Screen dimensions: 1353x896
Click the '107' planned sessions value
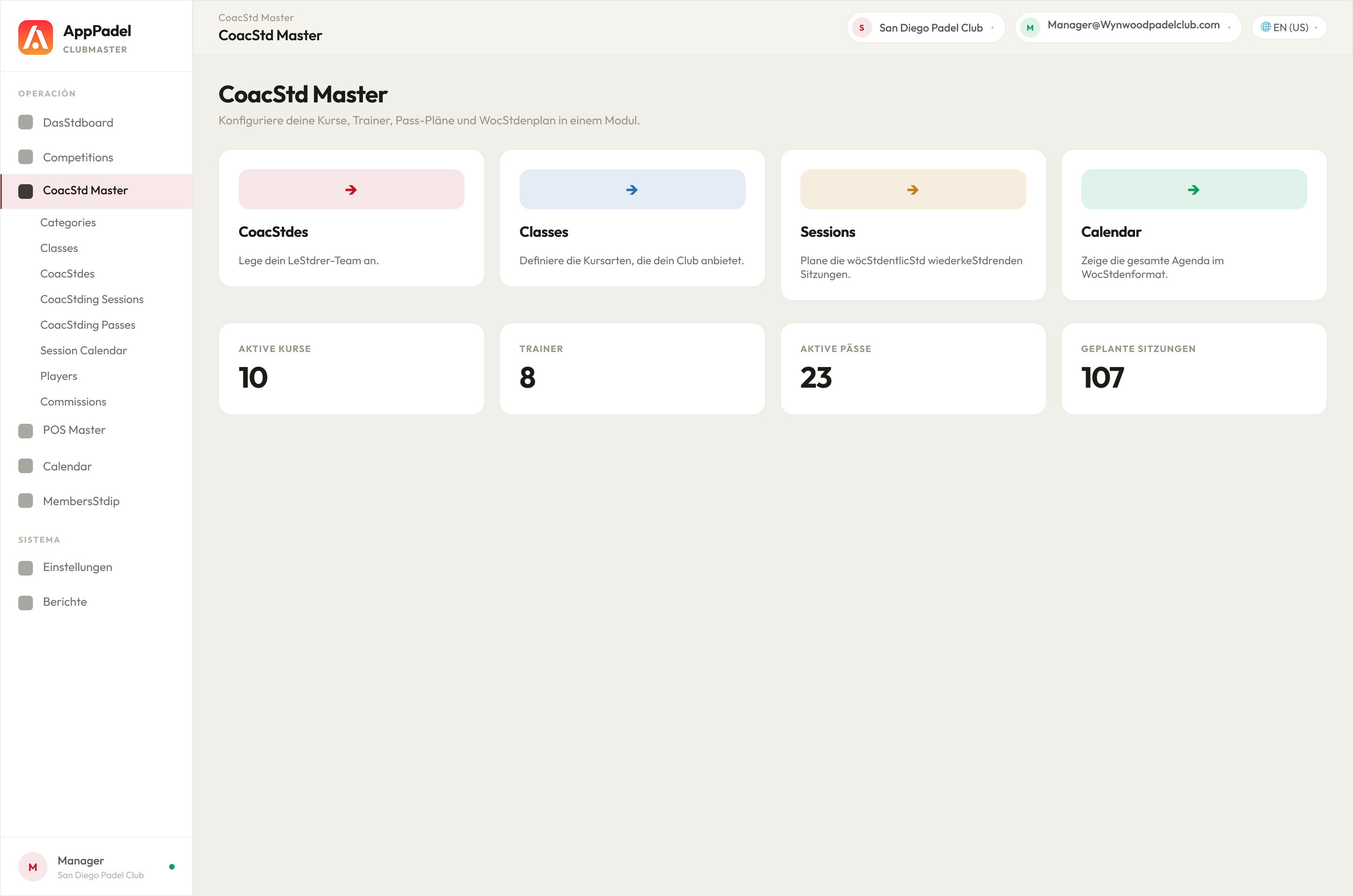pos(1103,378)
